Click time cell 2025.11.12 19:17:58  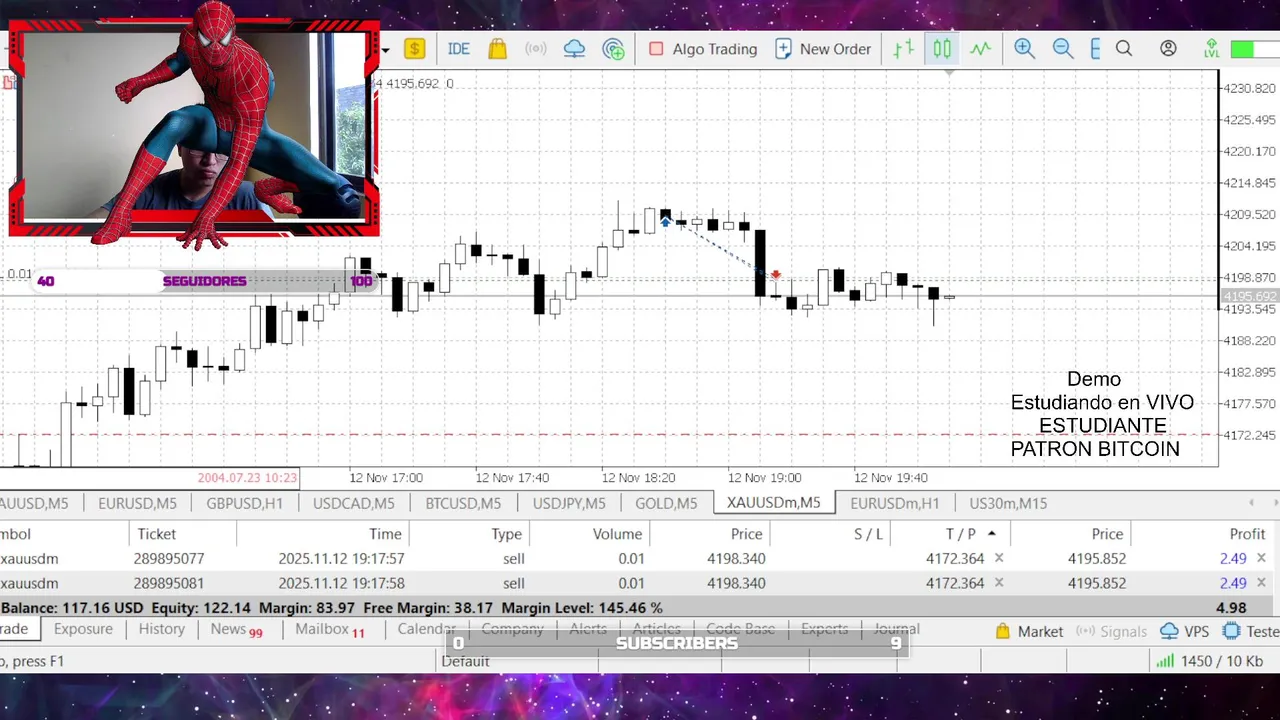pyautogui.click(x=341, y=583)
